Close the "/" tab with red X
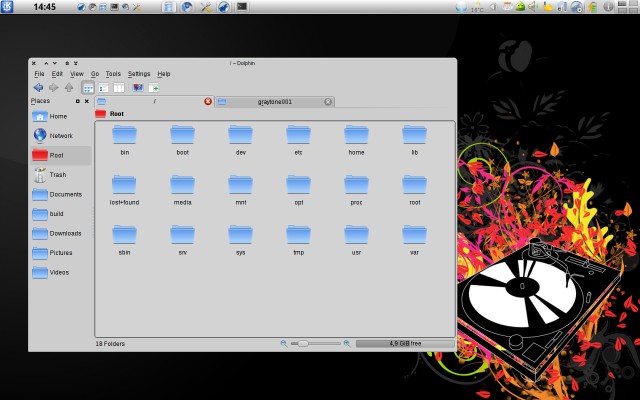 (208, 101)
